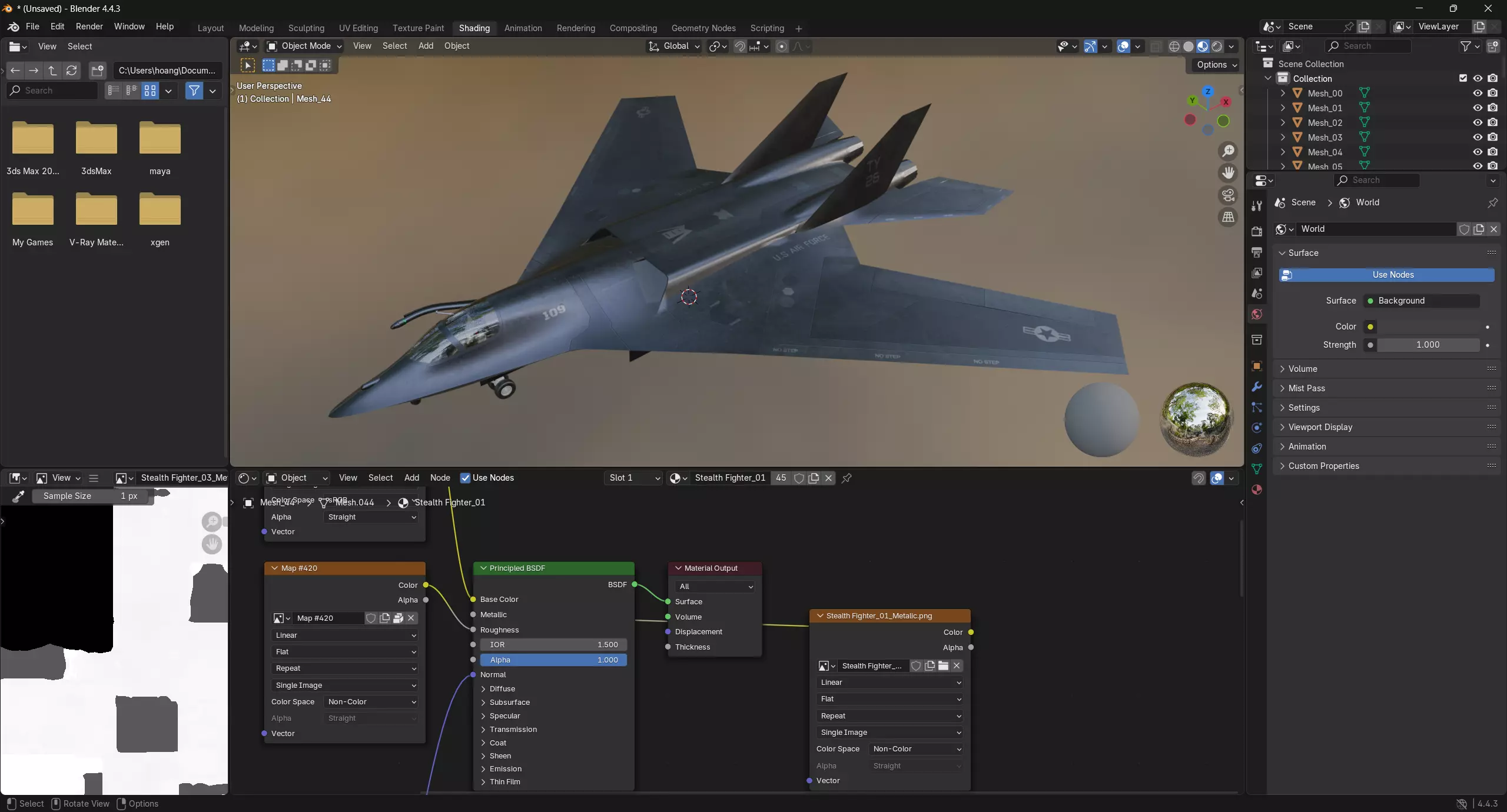Switch perspective/orthographic view grid icon

point(1228,217)
